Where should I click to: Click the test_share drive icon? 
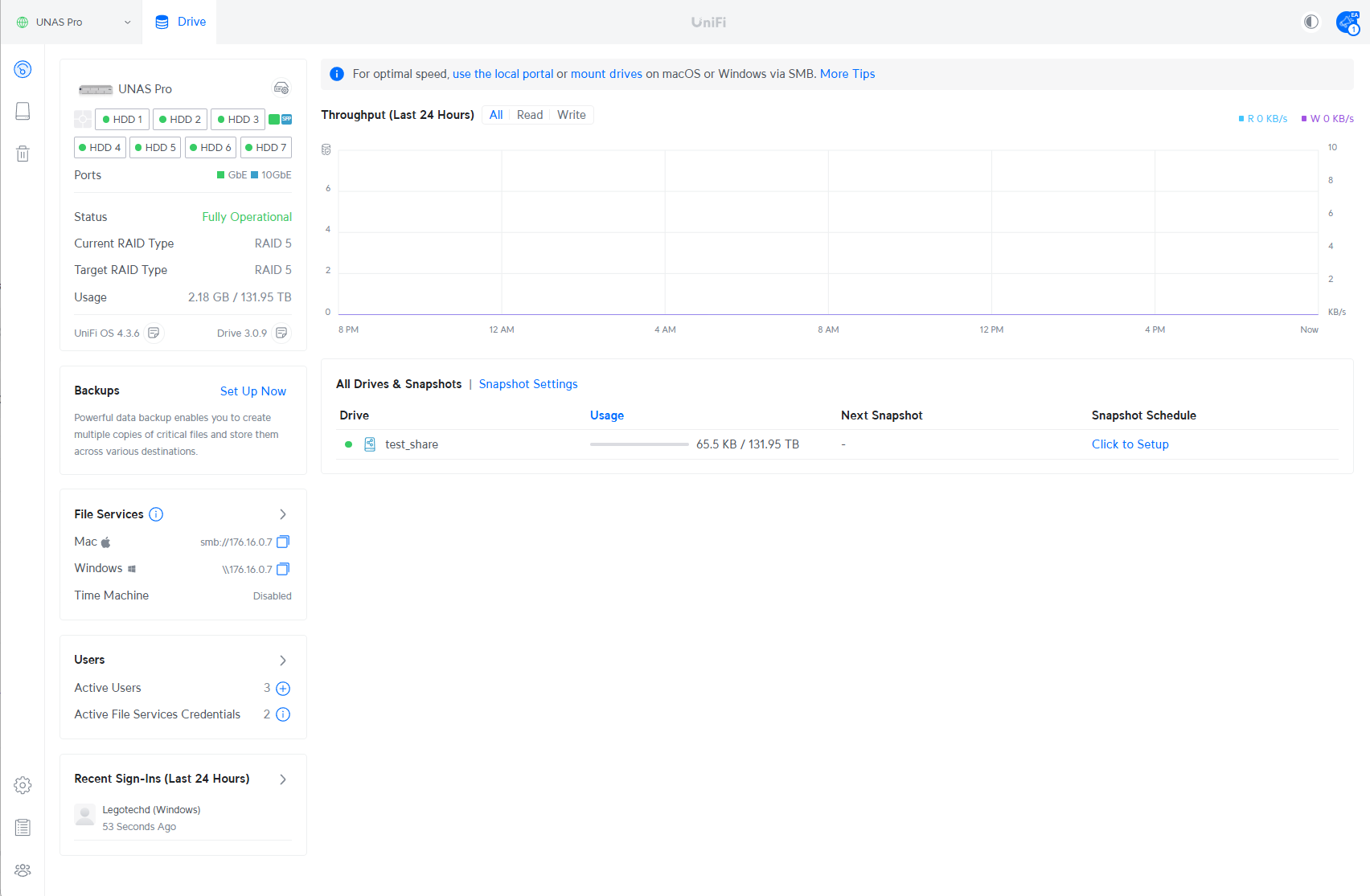(370, 444)
